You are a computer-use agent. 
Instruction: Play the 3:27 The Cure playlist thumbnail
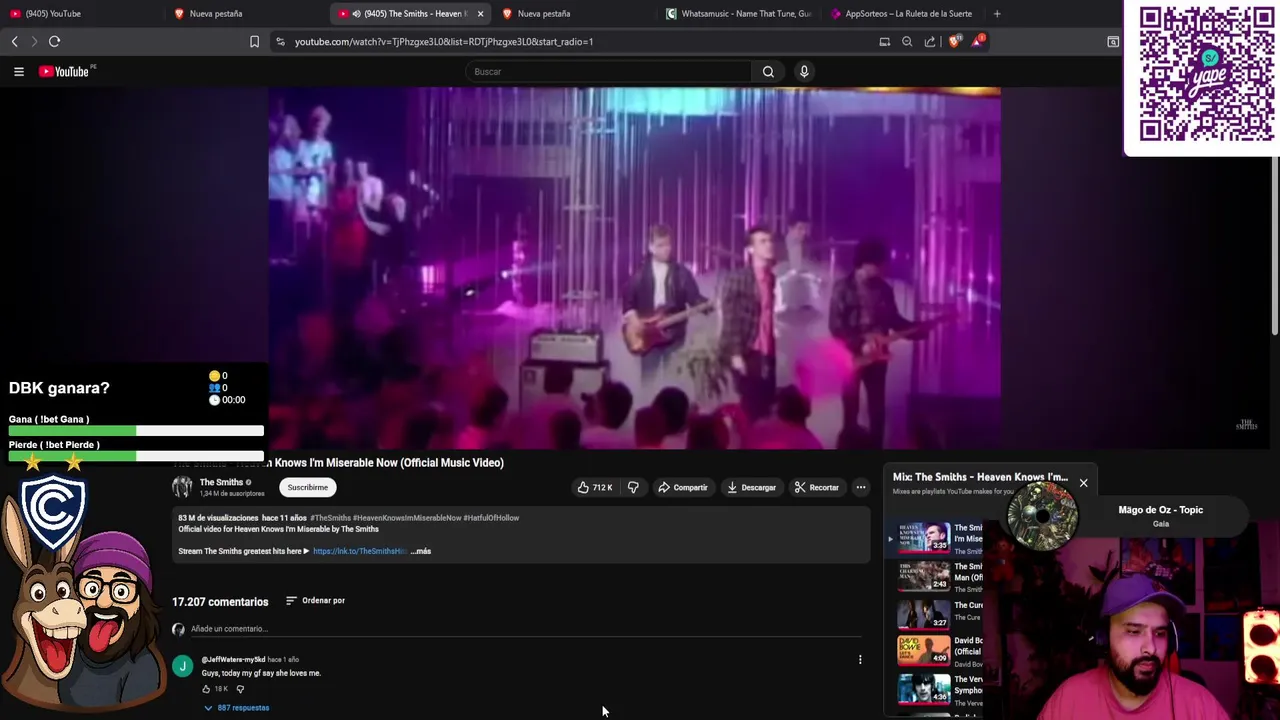pos(923,614)
